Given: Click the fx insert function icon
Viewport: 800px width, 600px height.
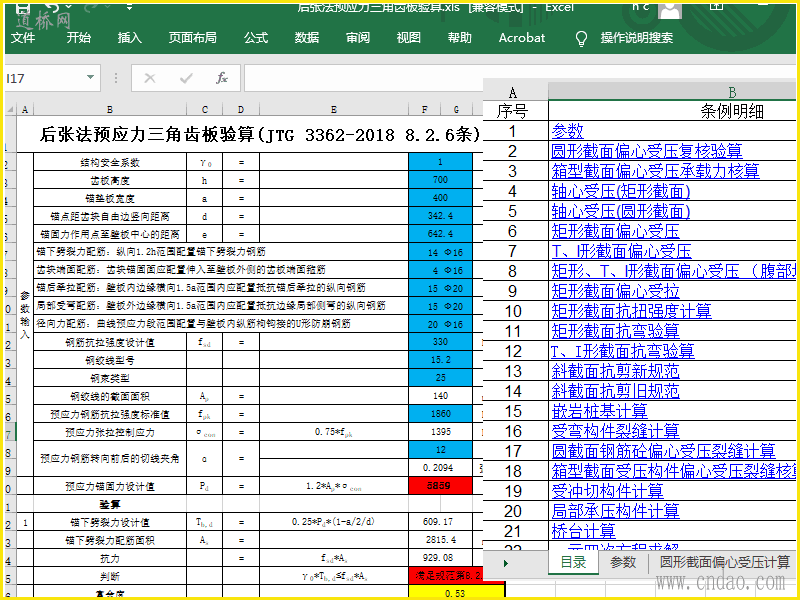Looking at the screenshot, I should pyautogui.click(x=222, y=78).
